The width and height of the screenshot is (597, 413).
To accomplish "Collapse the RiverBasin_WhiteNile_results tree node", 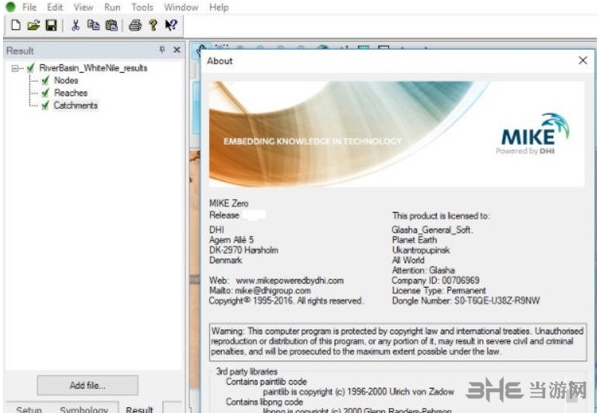I will pyautogui.click(x=15, y=69).
